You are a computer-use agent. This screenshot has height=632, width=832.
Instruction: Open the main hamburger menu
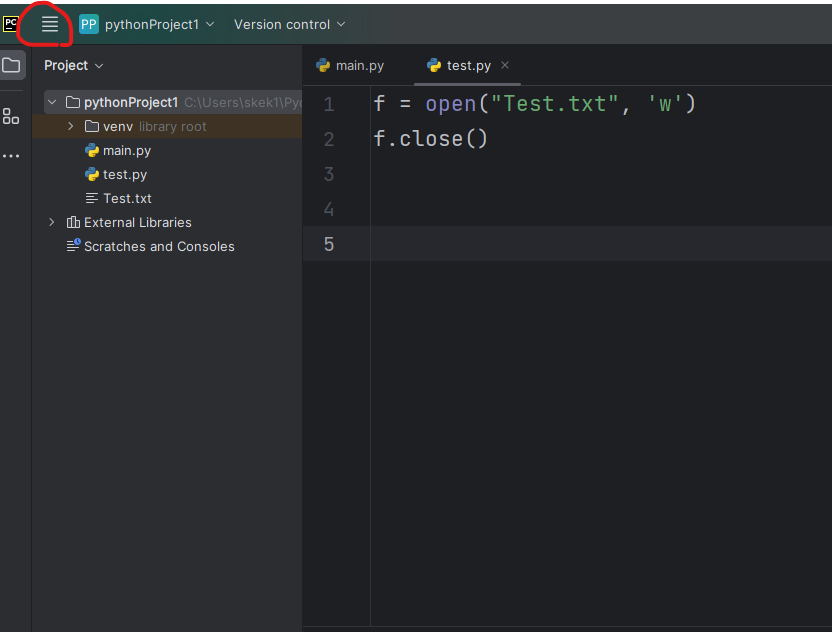(x=50, y=24)
